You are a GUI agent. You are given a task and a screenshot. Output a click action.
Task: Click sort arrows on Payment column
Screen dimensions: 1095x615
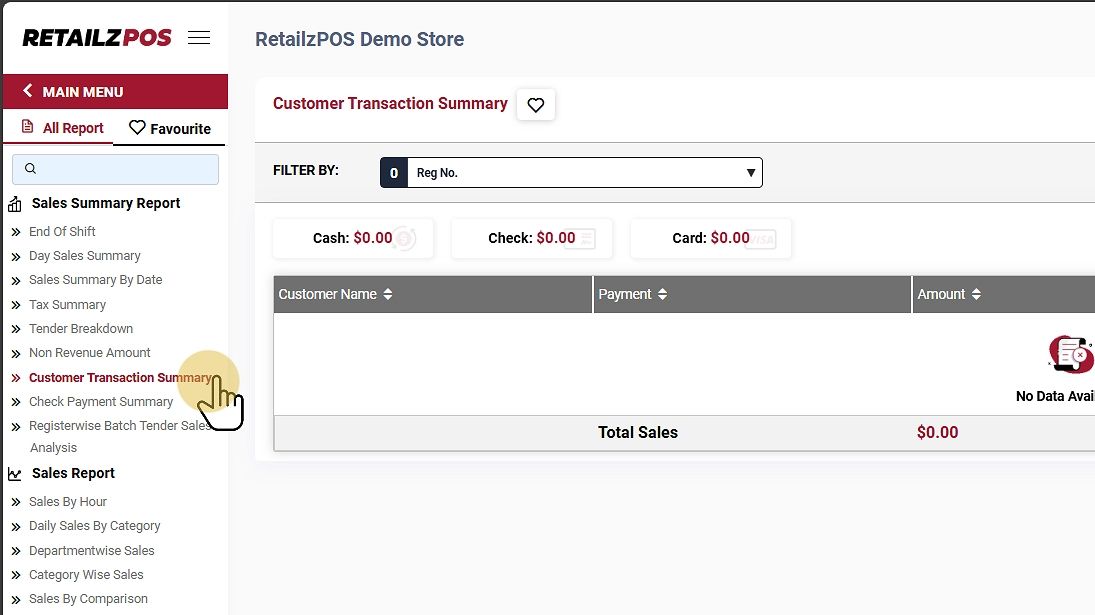tap(662, 295)
